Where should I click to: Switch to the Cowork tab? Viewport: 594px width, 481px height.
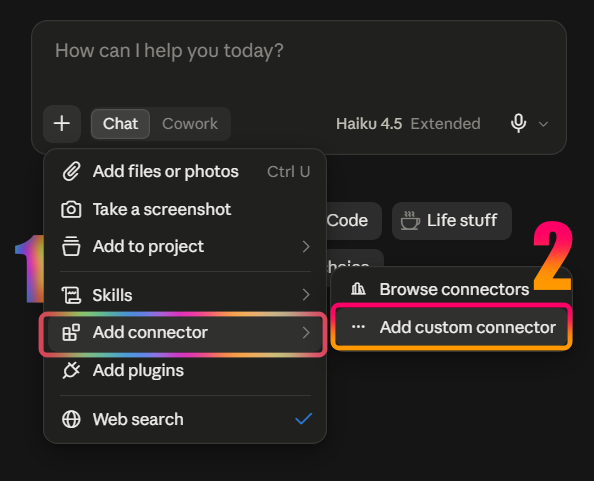pos(190,123)
